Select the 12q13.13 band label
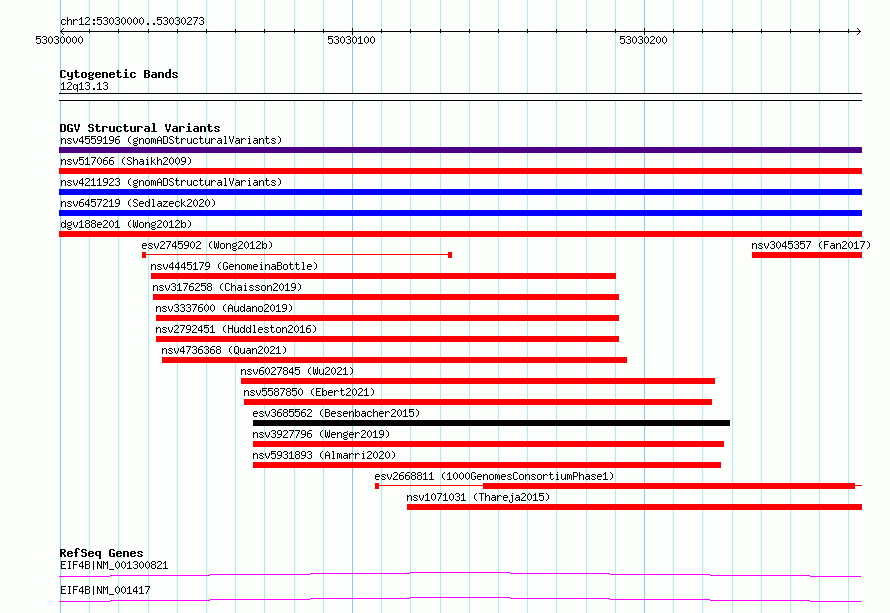Viewport: 890px width, 613px height. (x=84, y=86)
